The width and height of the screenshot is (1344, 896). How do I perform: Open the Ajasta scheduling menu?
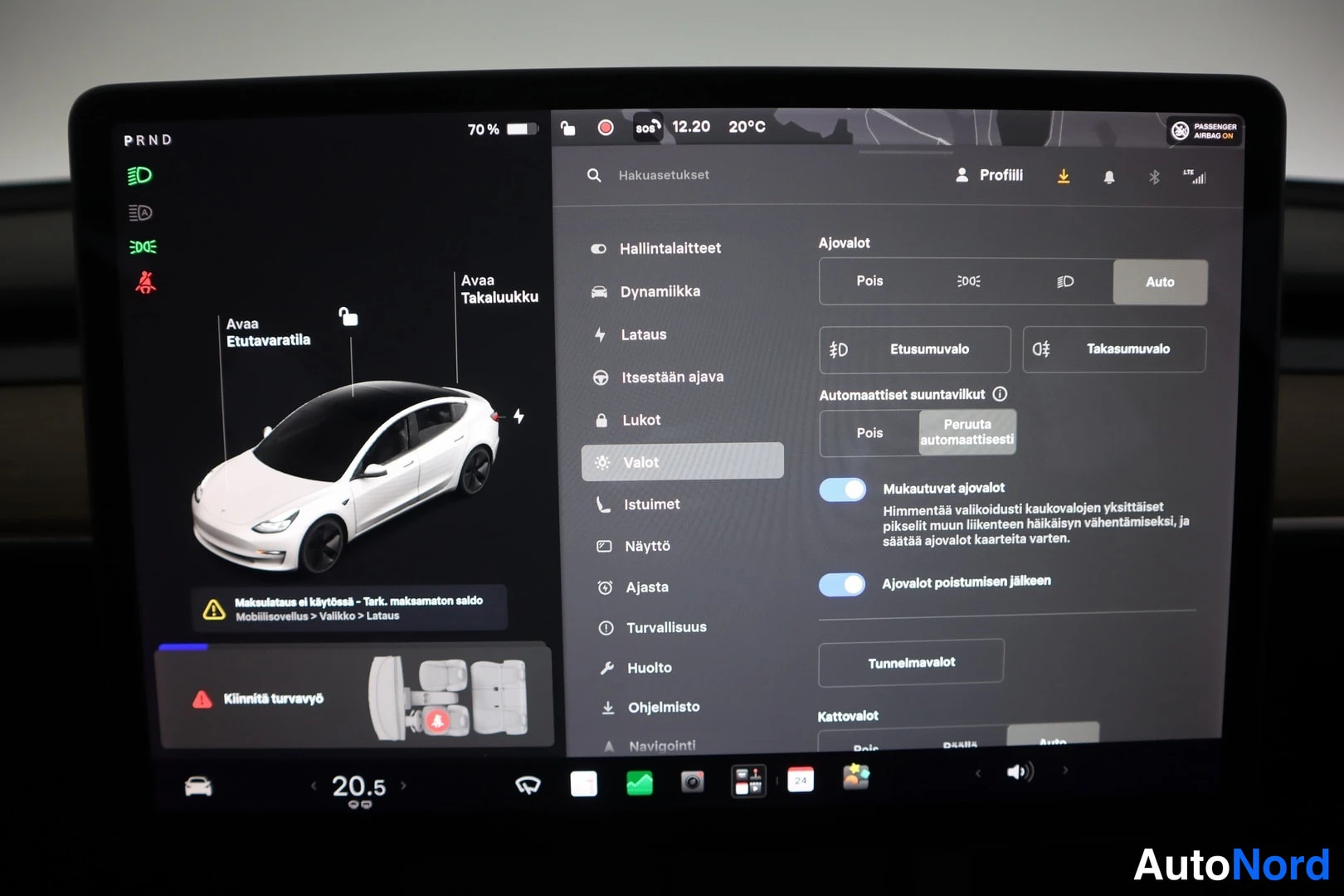(633, 587)
